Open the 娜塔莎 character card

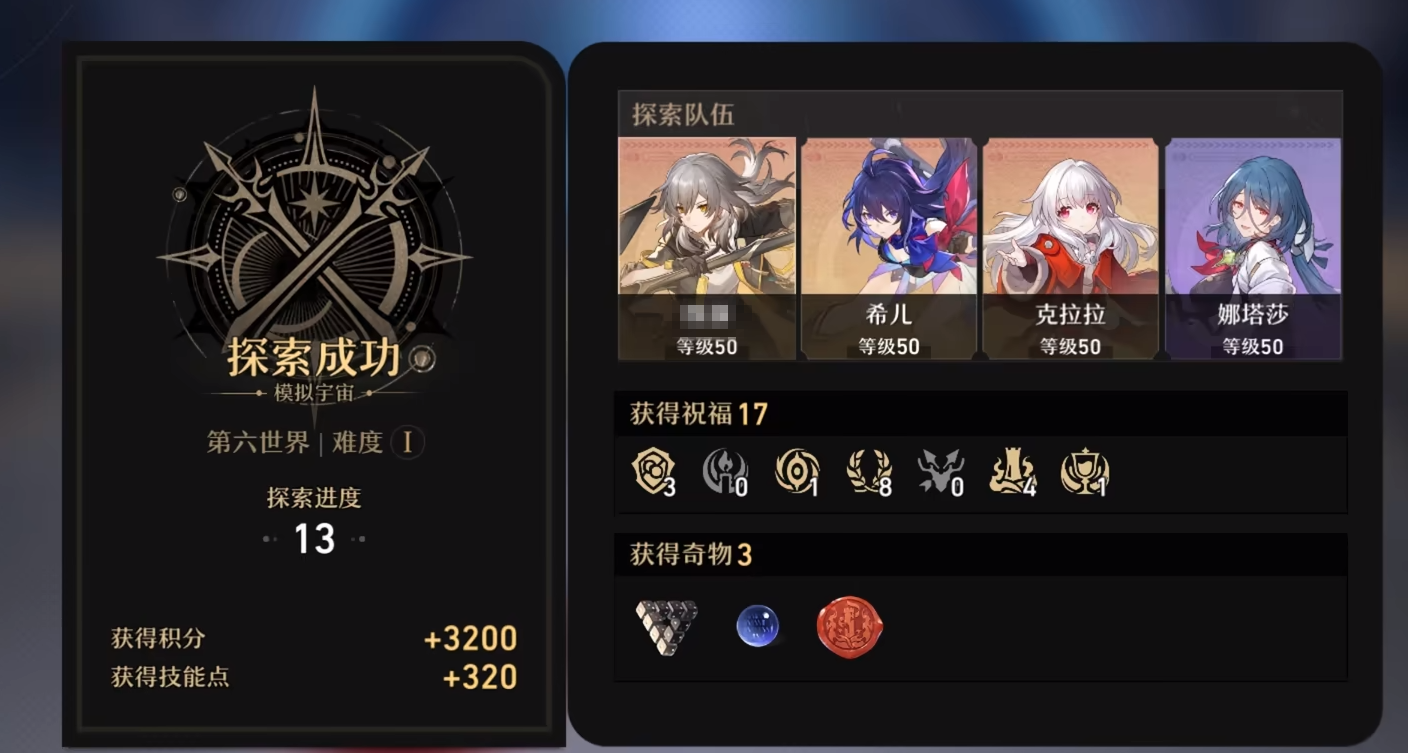coord(1253,248)
